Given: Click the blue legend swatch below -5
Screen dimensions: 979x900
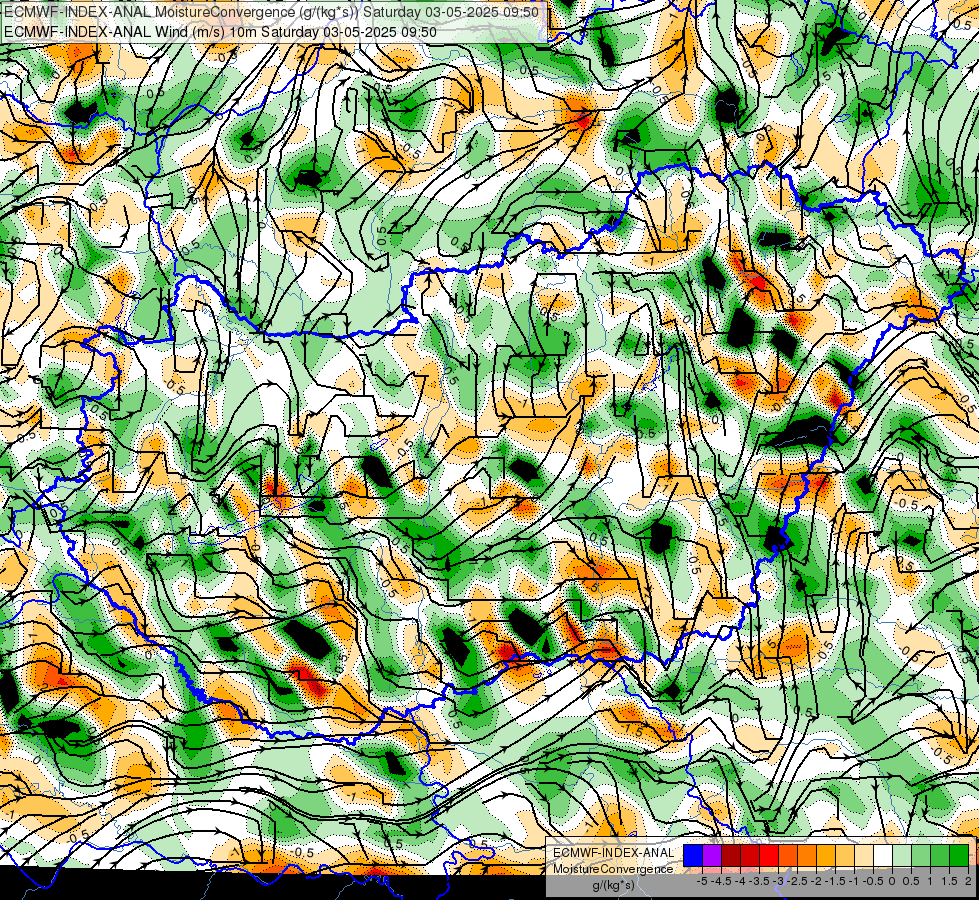Looking at the screenshot, I should (x=693, y=855).
